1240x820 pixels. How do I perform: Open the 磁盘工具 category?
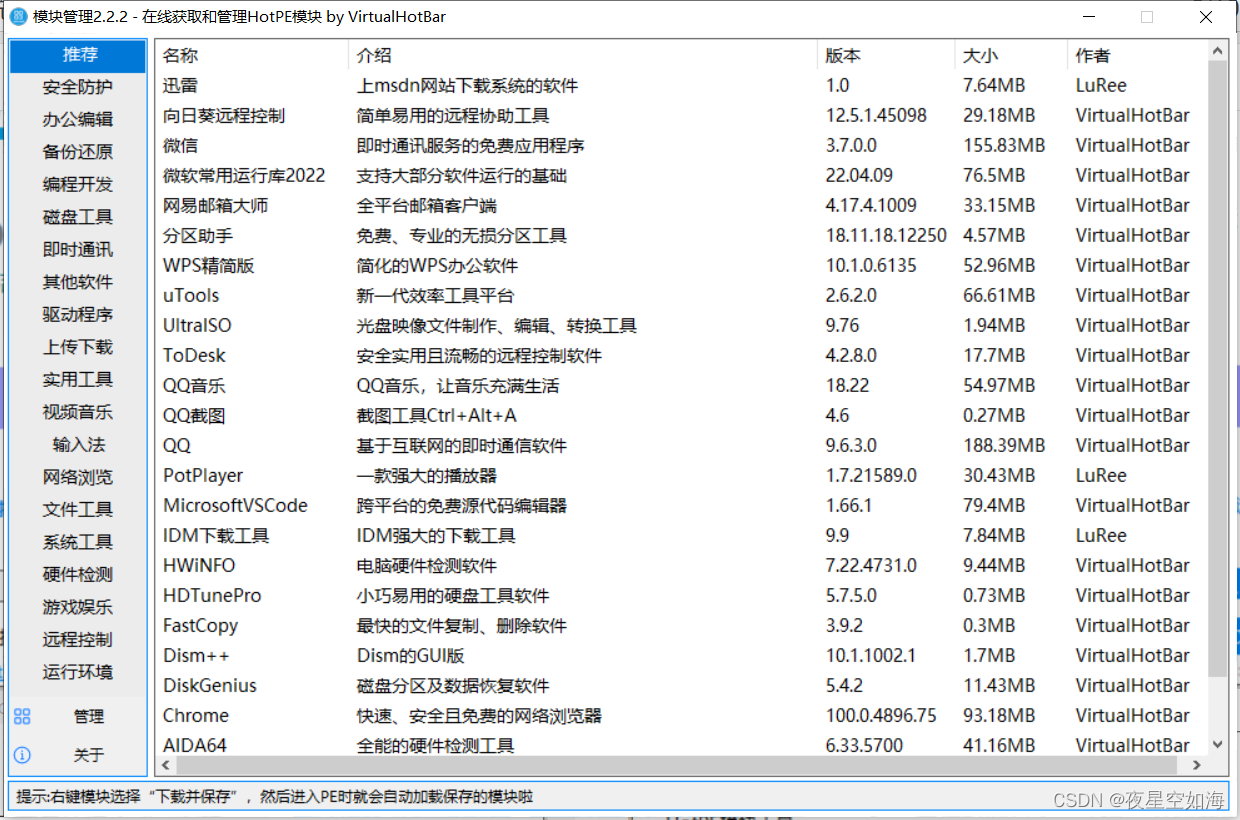point(79,217)
